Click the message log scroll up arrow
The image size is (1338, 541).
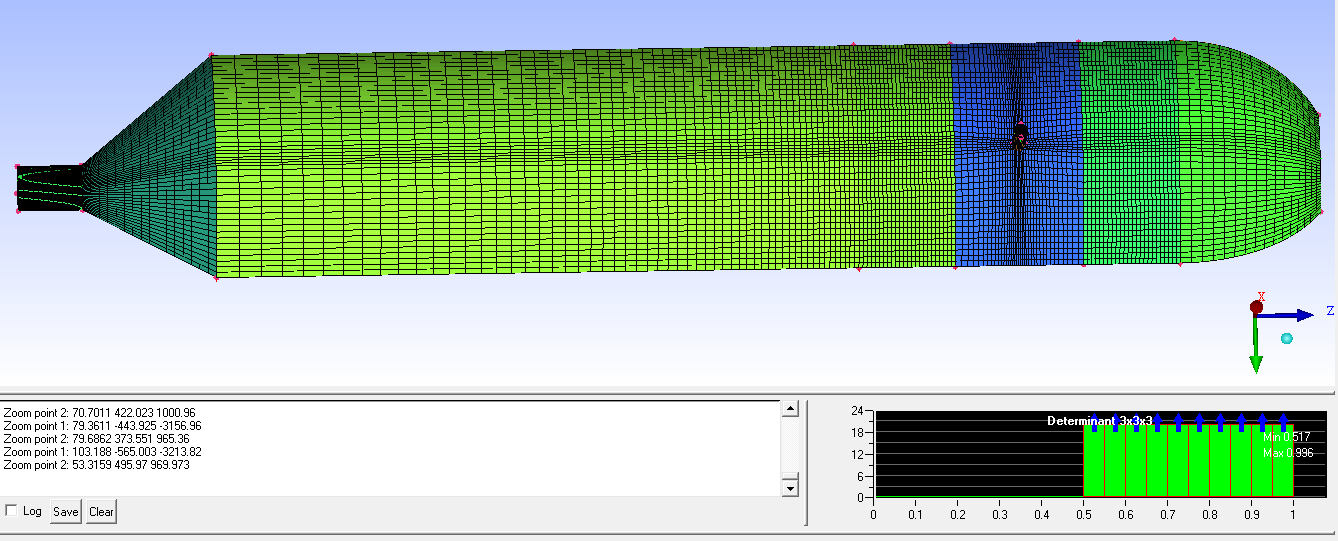[x=790, y=410]
